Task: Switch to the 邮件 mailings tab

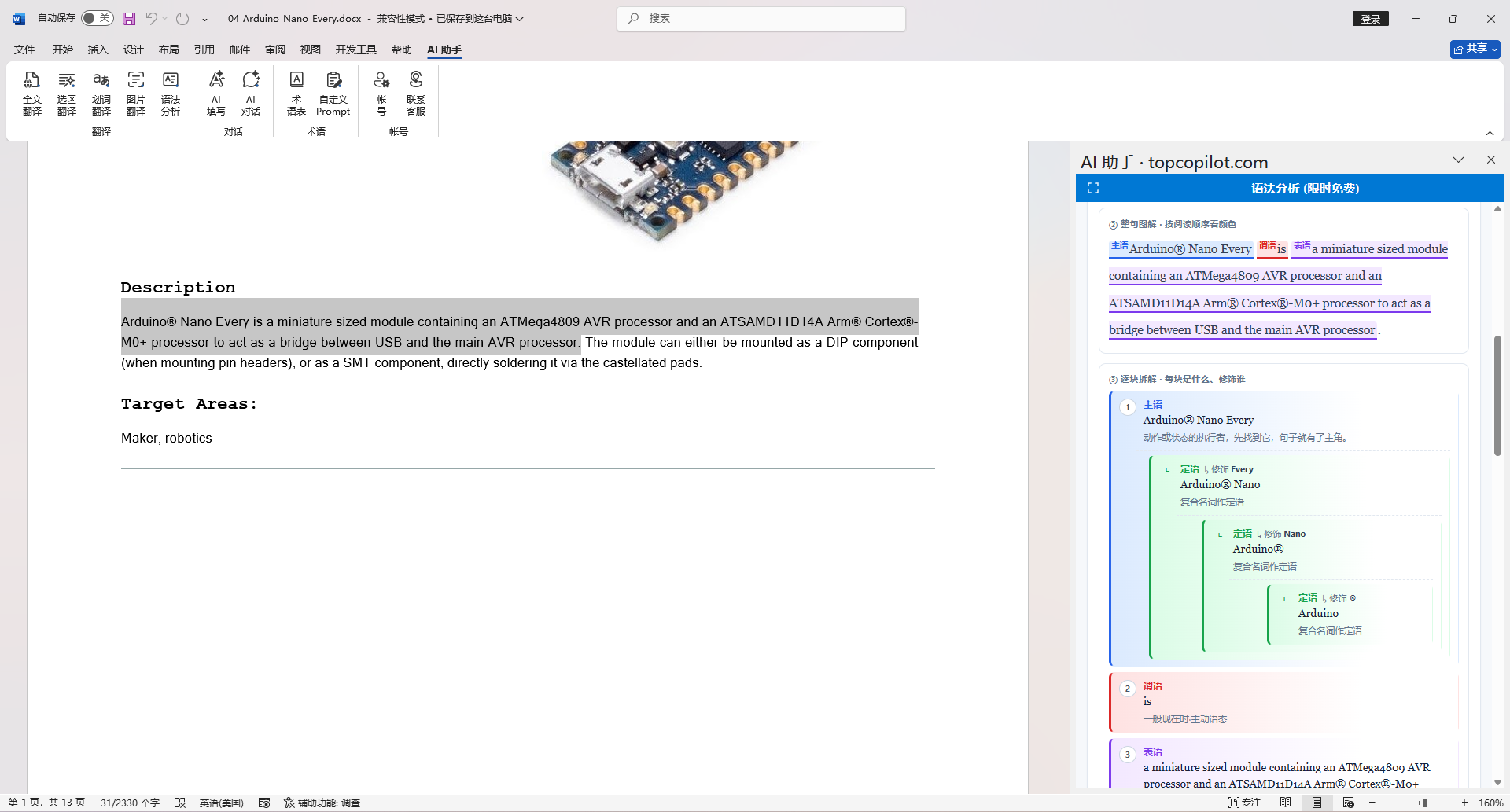Action: 240,50
